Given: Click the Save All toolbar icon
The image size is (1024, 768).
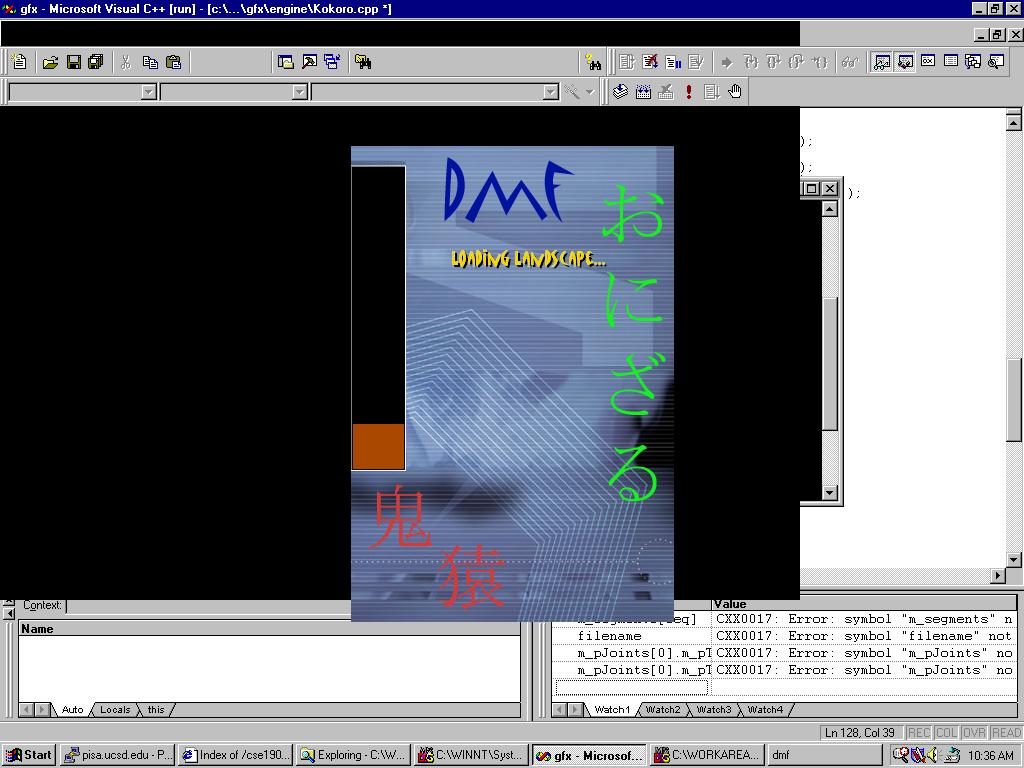Looking at the screenshot, I should (x=96, y=62).
